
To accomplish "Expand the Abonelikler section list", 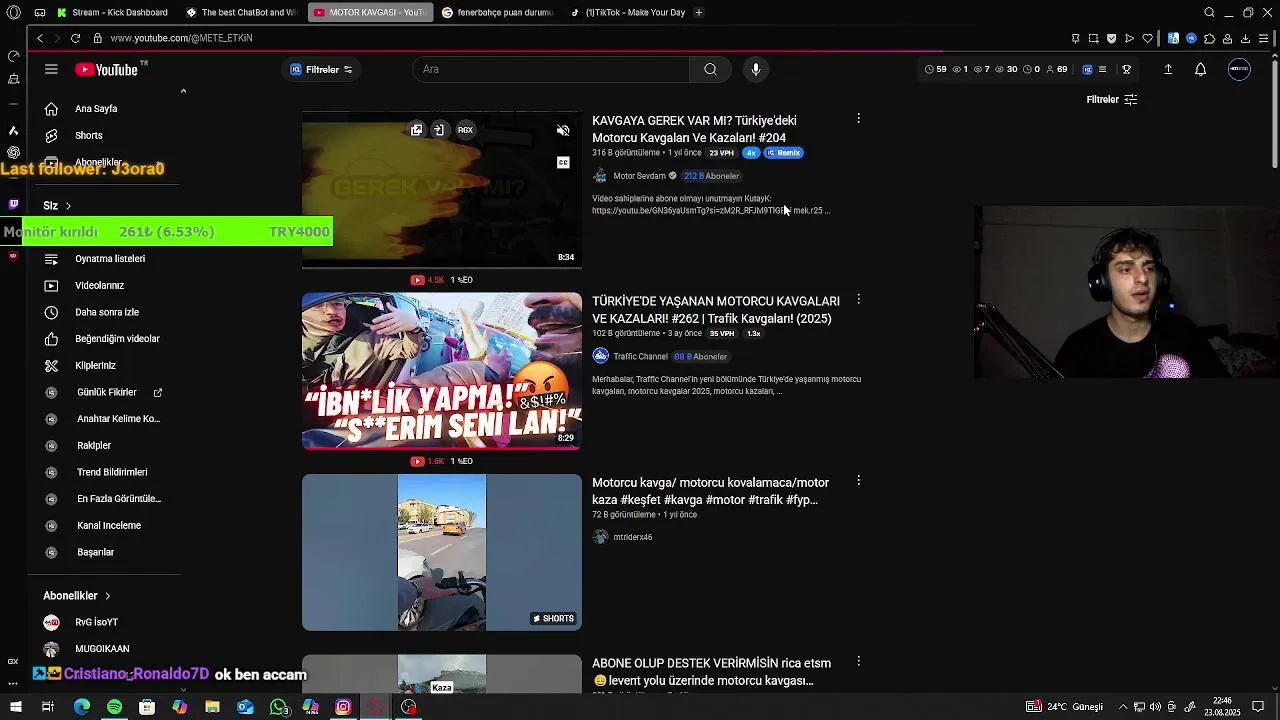I will pos(77,595).
